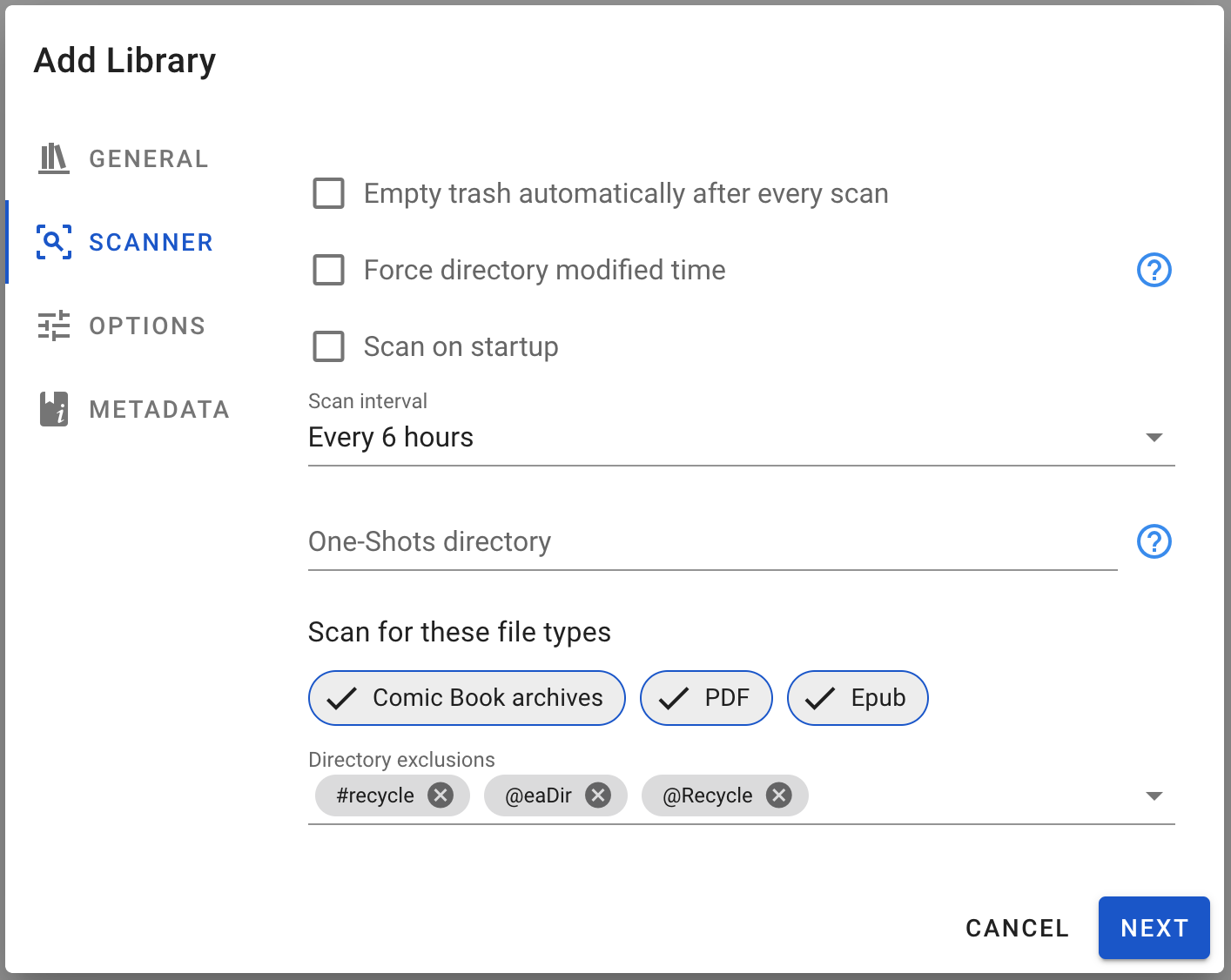Expand the Directory exclusions dropdown
Image resolution: width=1231 pixels, height=980 pixels.
(x=1154, y=795)
